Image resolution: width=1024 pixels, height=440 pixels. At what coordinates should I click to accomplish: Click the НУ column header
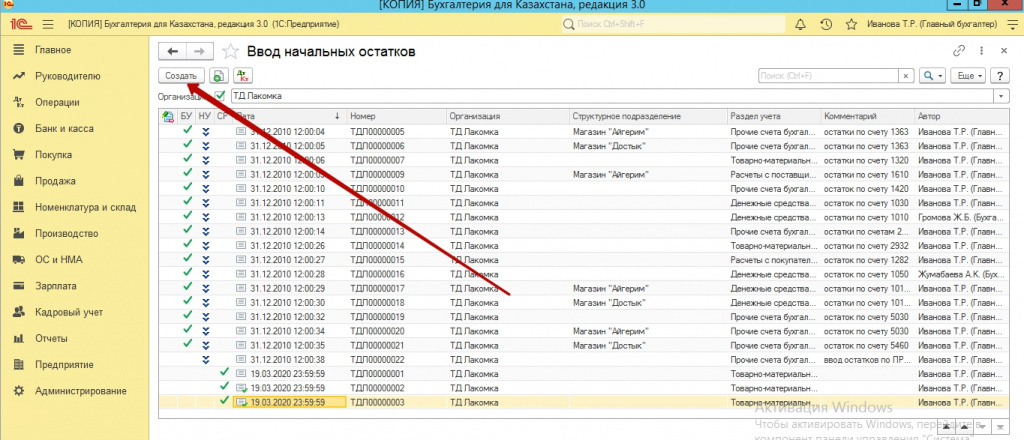coord(205,116)
